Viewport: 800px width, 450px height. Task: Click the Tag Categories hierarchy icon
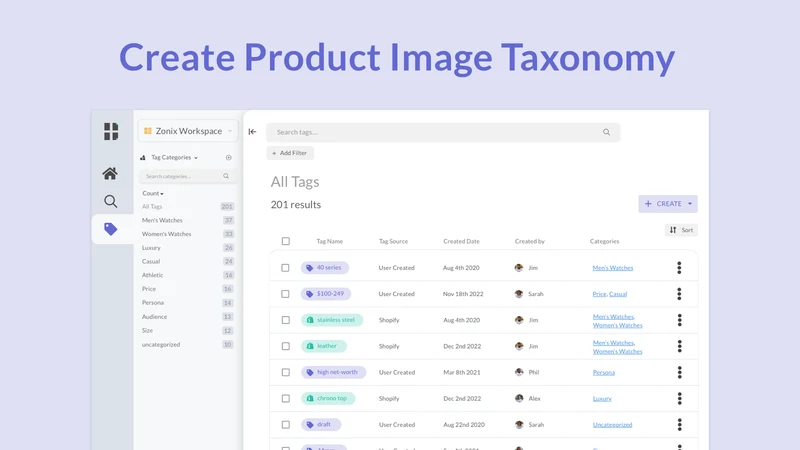click(143, 158)
